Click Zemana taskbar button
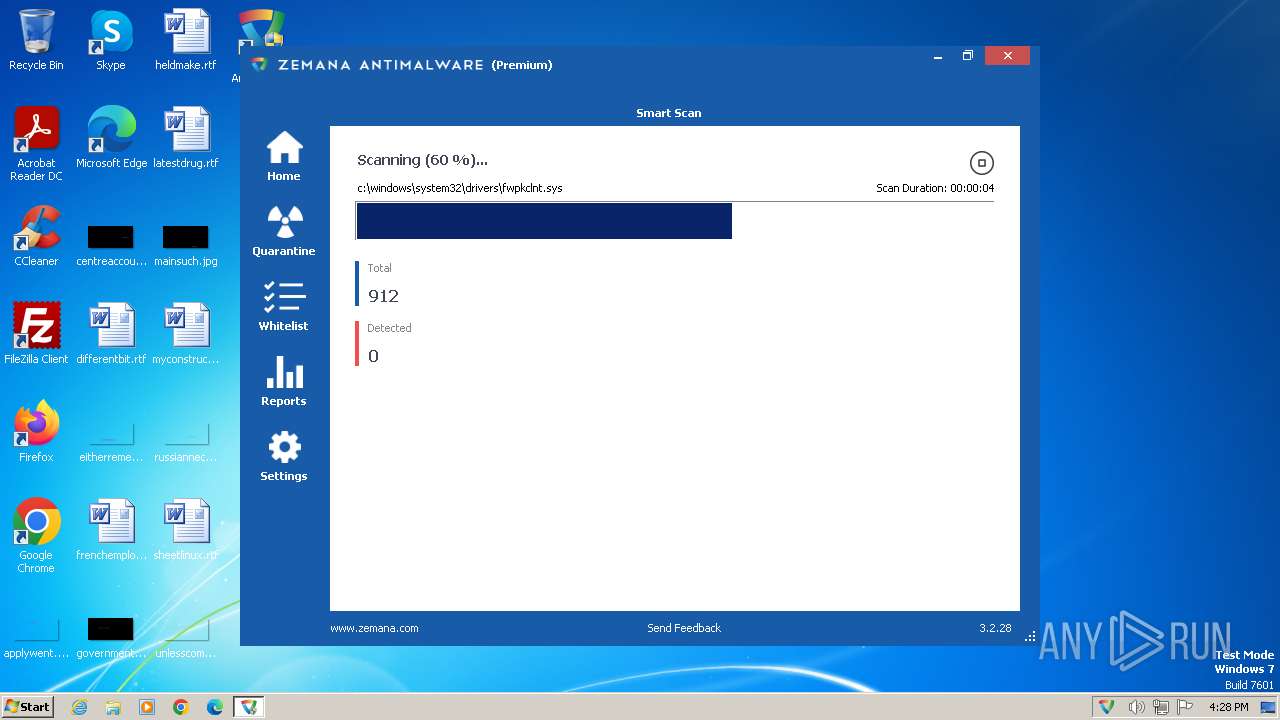The width and height of the screenshot is (1280, 720). 249,707
